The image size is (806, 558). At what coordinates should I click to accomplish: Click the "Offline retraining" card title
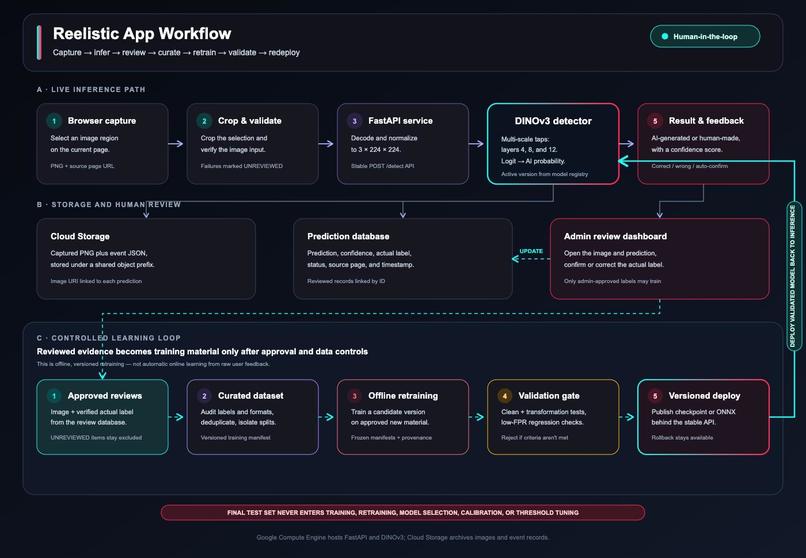403,396
